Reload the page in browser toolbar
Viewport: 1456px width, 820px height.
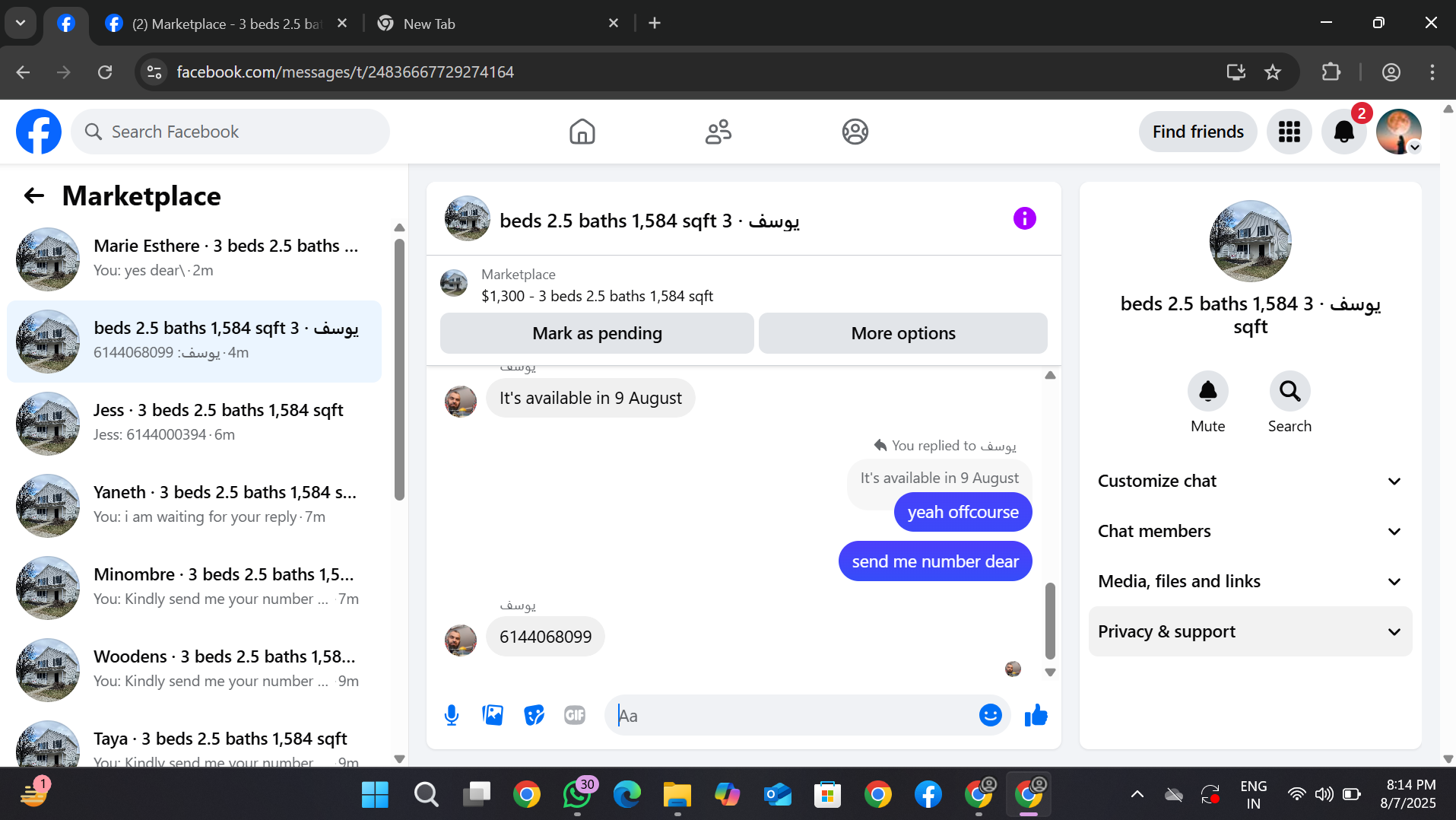pos(105,72)
